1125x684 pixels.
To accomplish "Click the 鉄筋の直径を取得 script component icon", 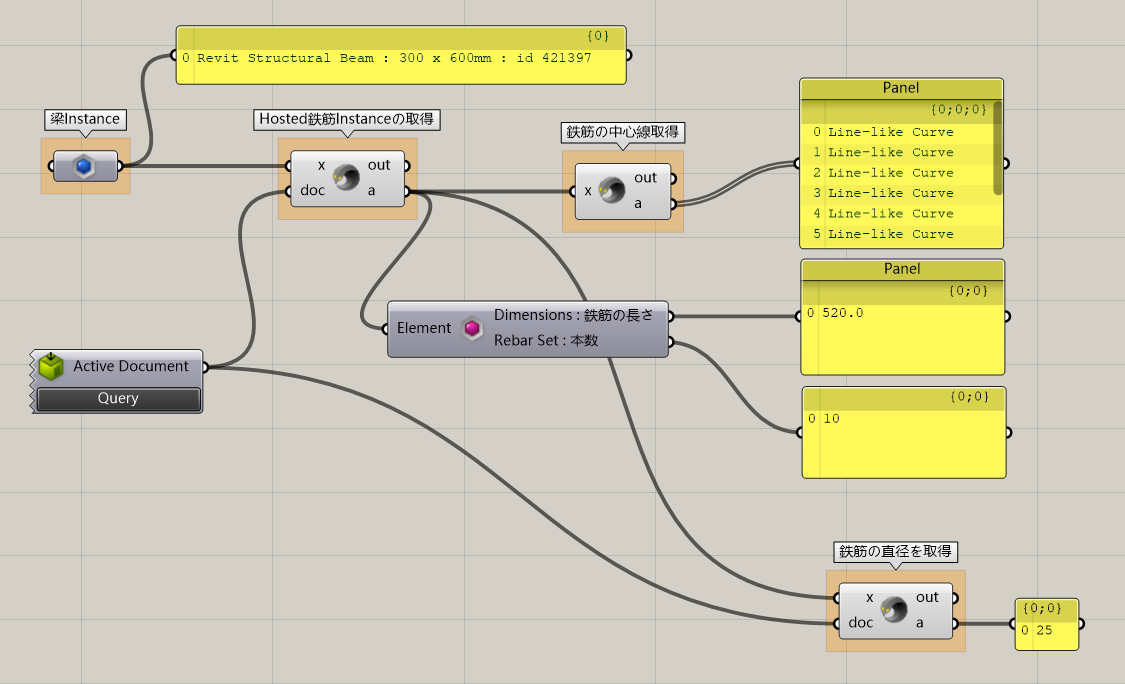I will [893, 609].
